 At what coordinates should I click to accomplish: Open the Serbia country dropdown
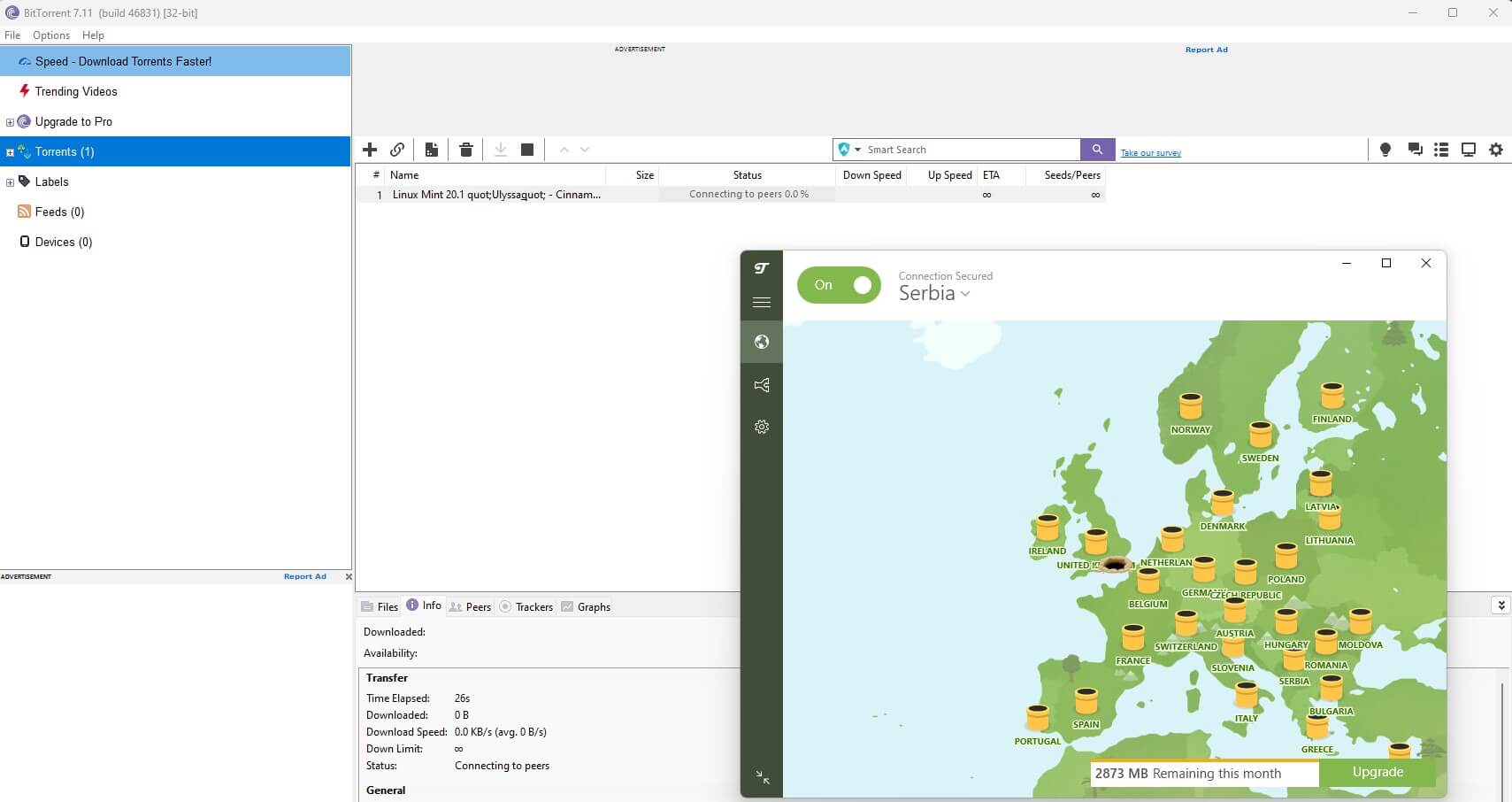(934, 293)
